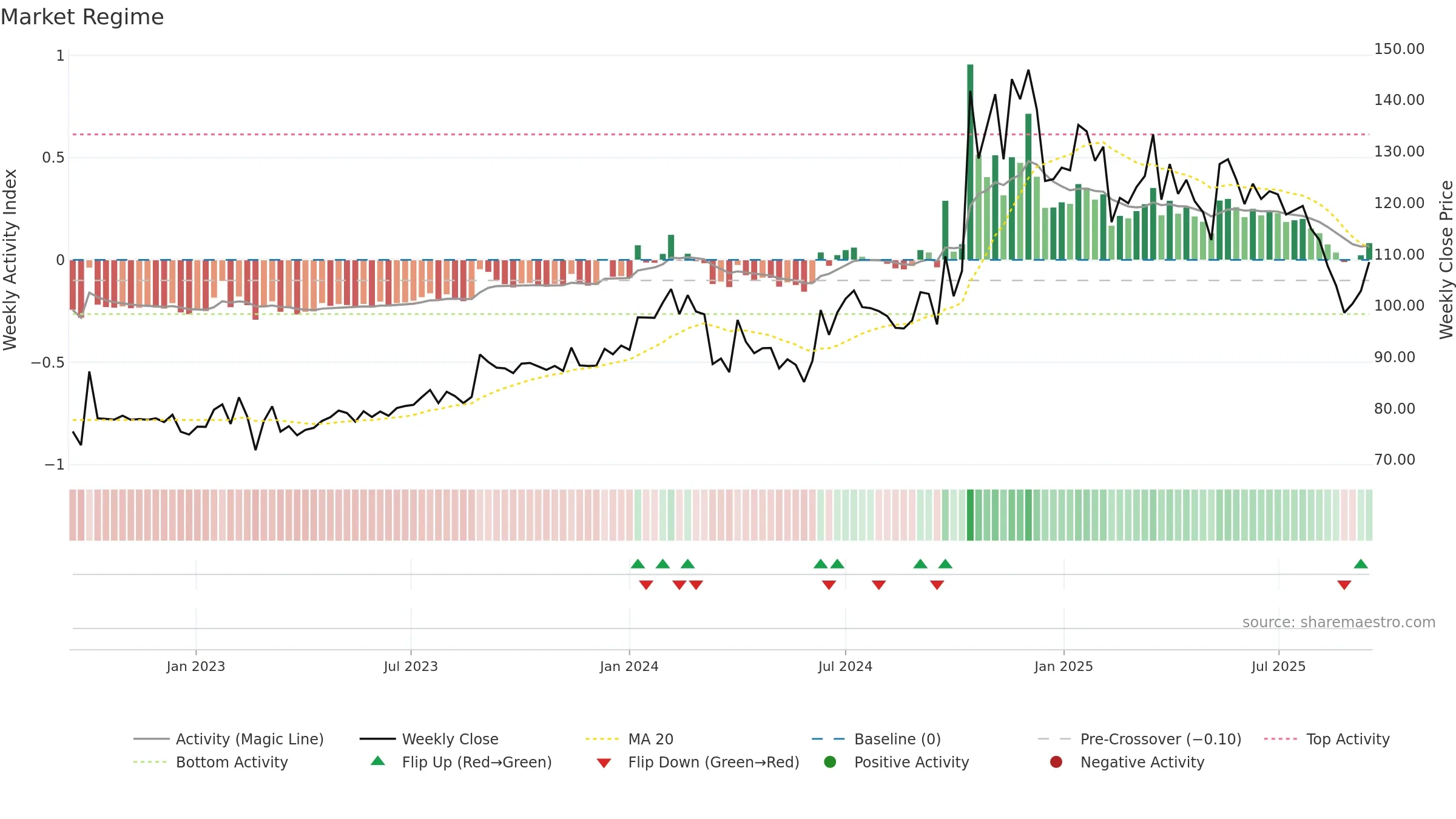1456x819 pixels.
Task: Click the Jan 2023 x-axis label
Action: [x=196, y=666]
